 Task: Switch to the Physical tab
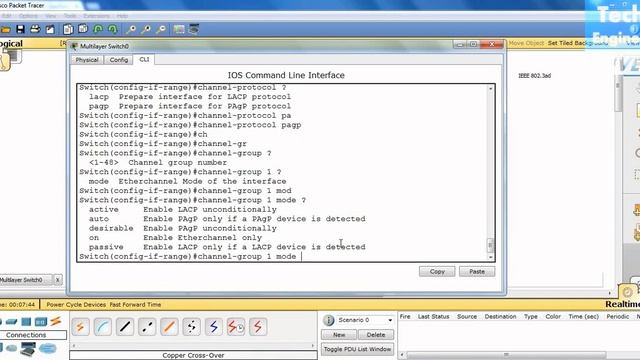point(87,60)
